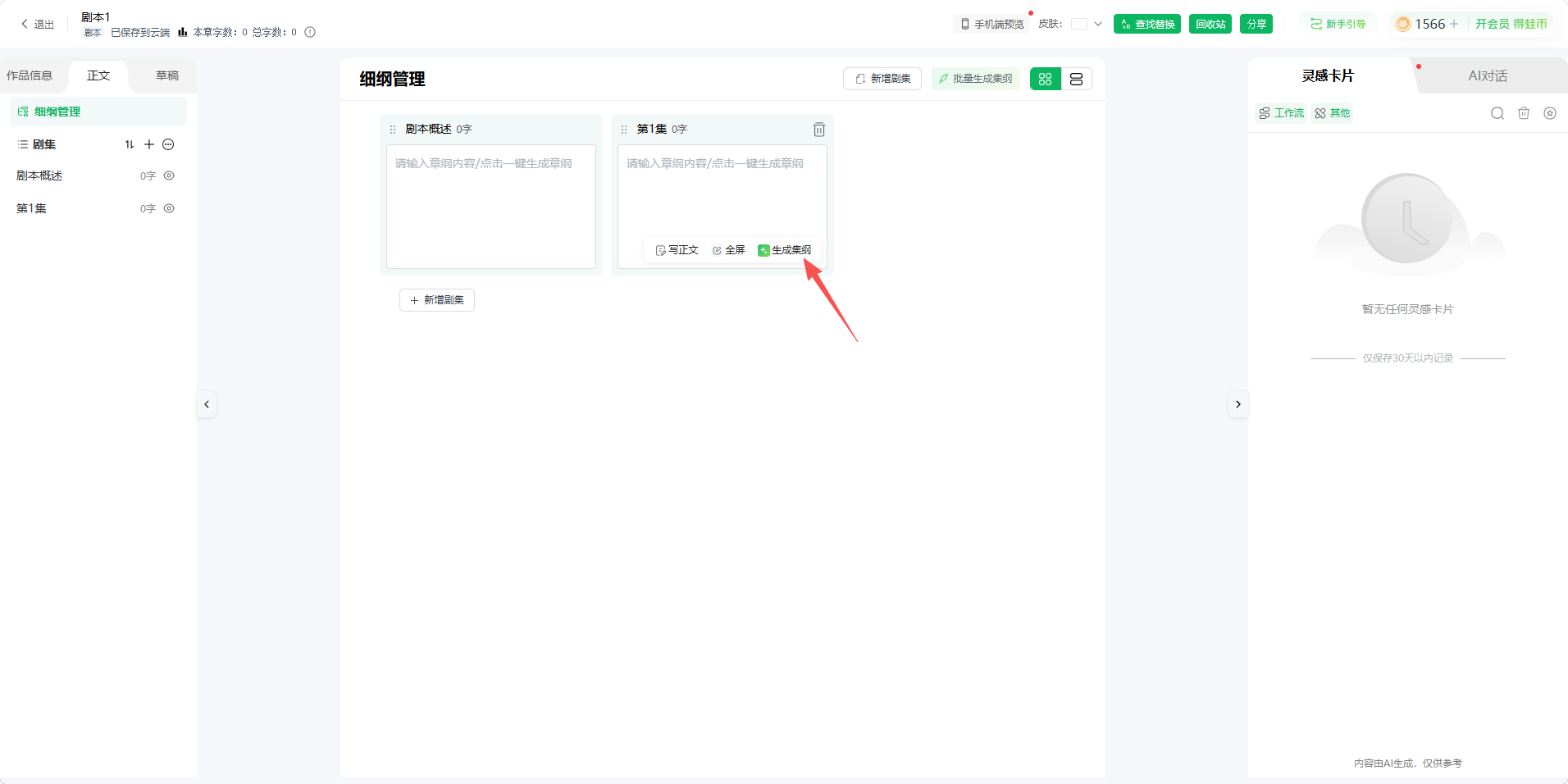Viewport: 1568px width, 784px height.
Task: Collapse the left sidebar panel
Action: click(x=207, y=404)
